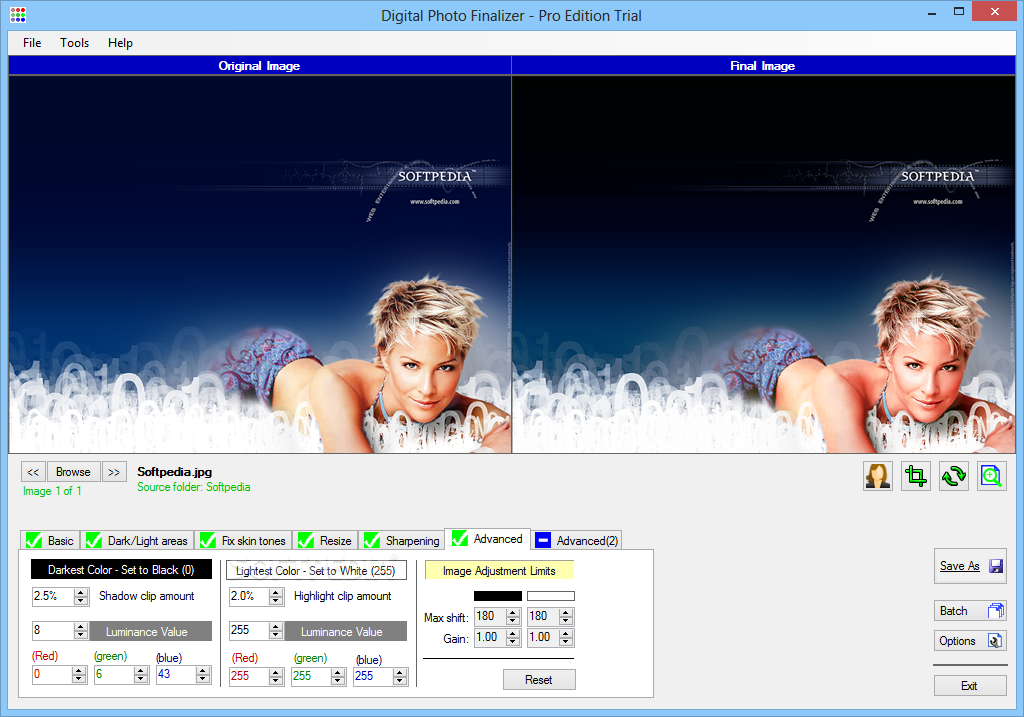
Task: Click the stacked pages icon on Batch
Action: point(996,611)
